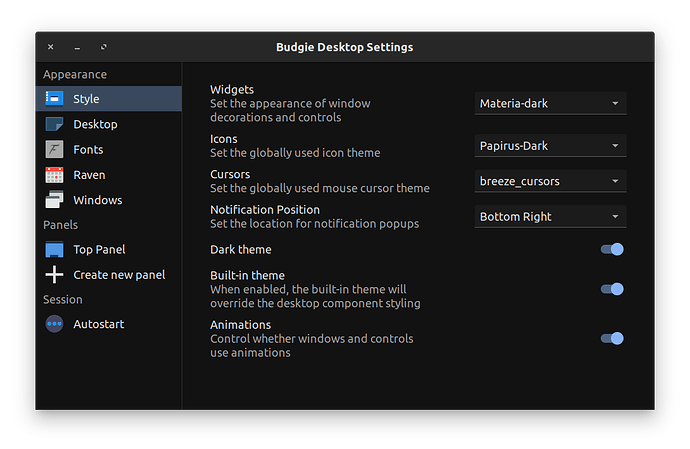Disable the Built-in theme switch
The height and width of the screenshot is (449, 690).
(612, 289)
